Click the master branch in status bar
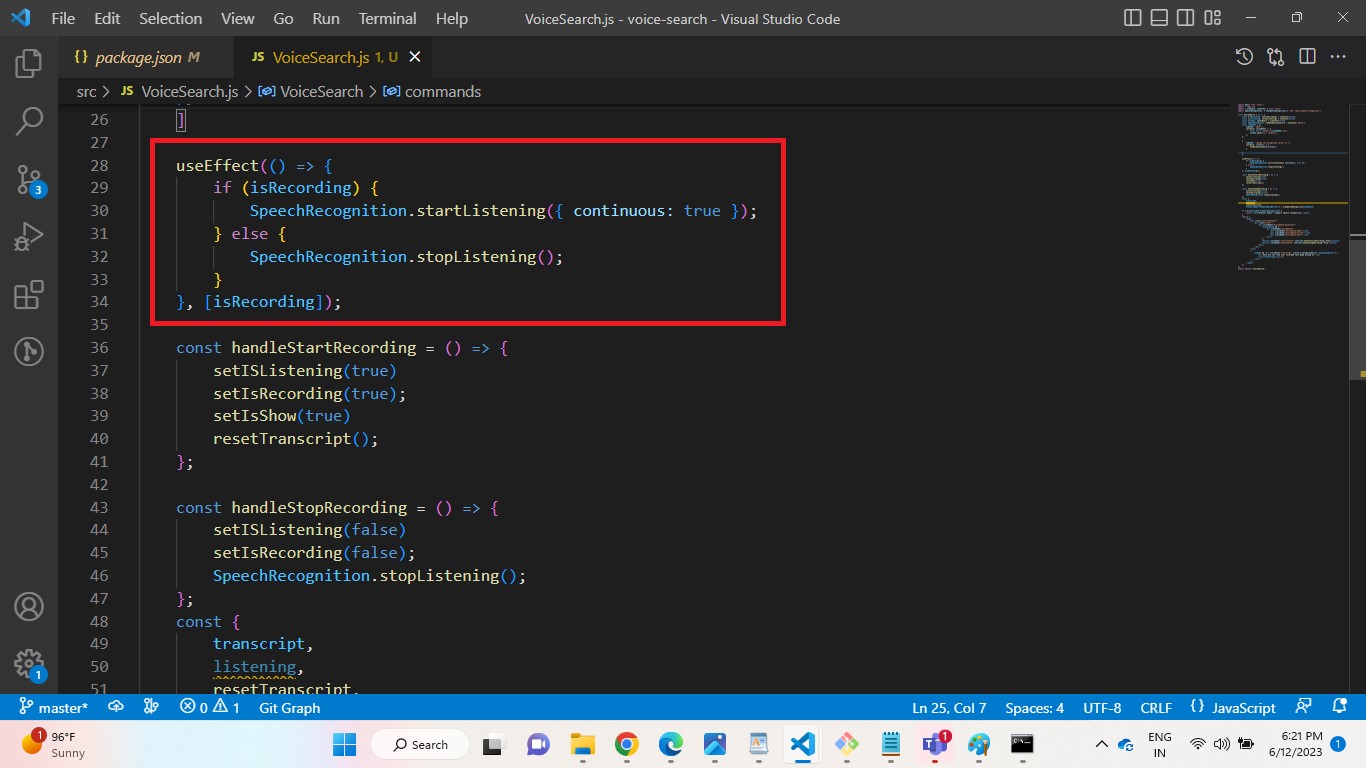1366x768 pixels. [54, 708]
